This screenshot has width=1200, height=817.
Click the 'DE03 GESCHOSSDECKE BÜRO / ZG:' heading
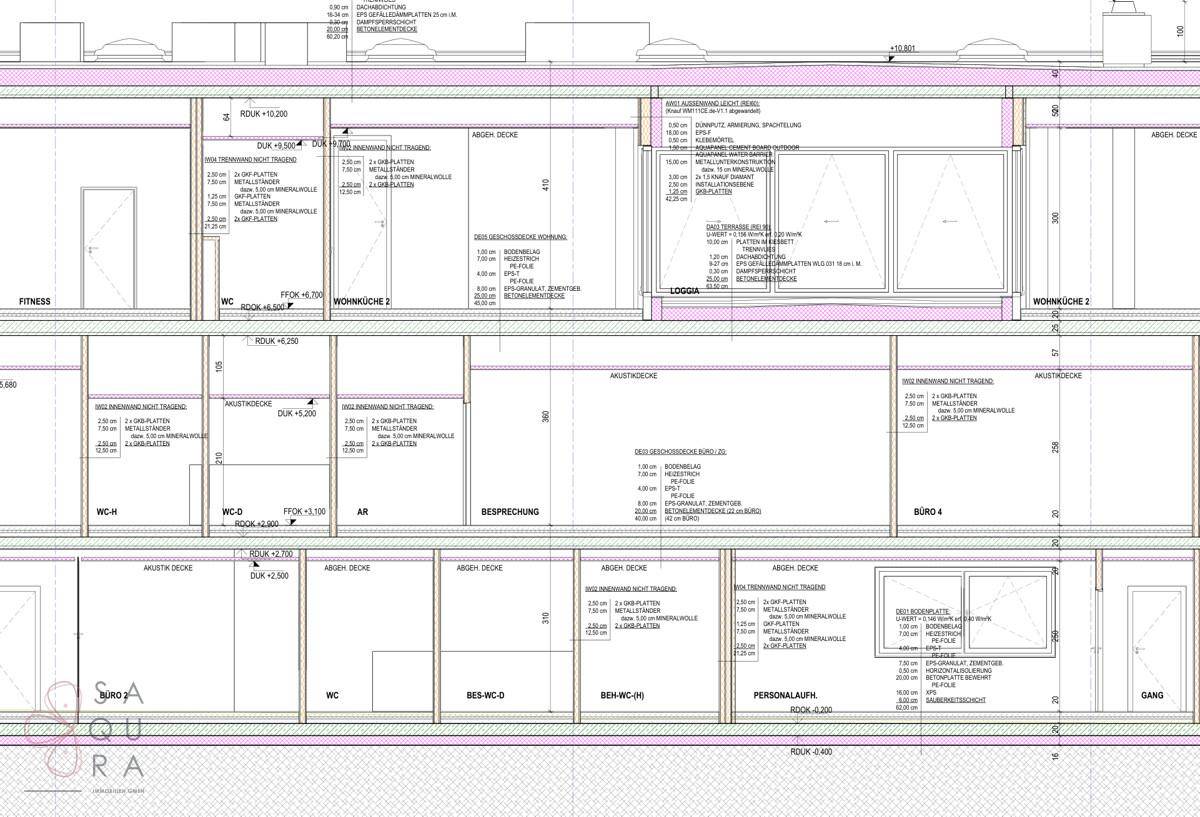680,452
